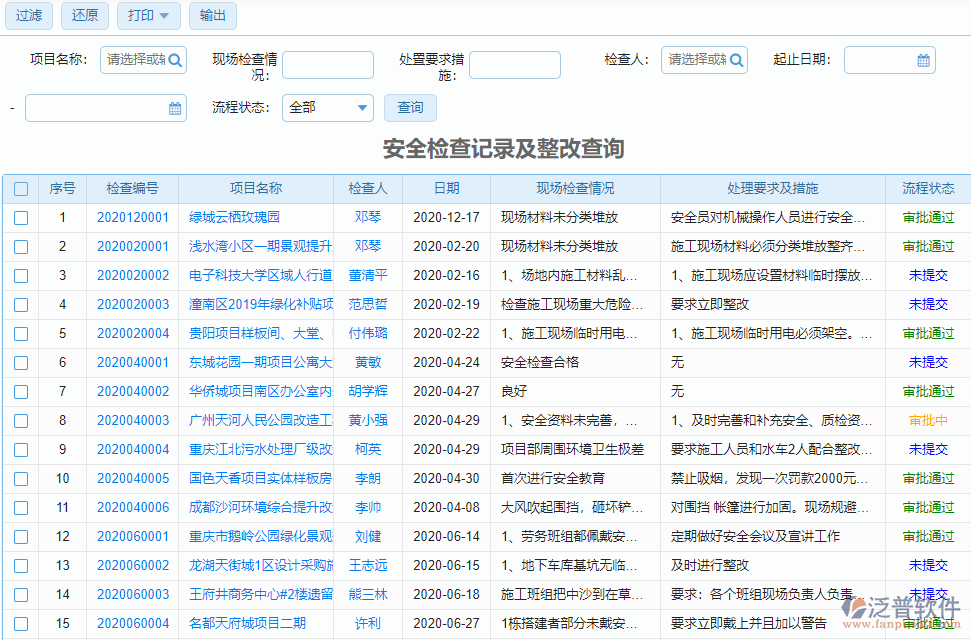Image resolution: width=971 pixels, height=640 pixels.
Task: Click the 还原 restore icon
Action: tap(84, 16)
